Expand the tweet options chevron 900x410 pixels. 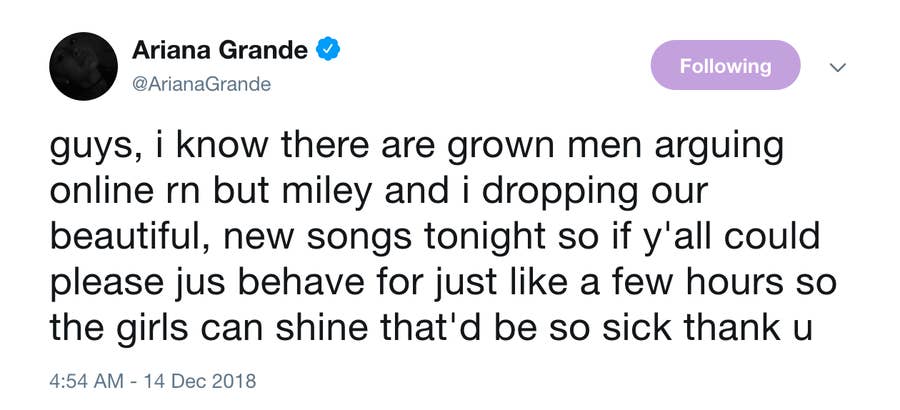(x=838, y=67)
